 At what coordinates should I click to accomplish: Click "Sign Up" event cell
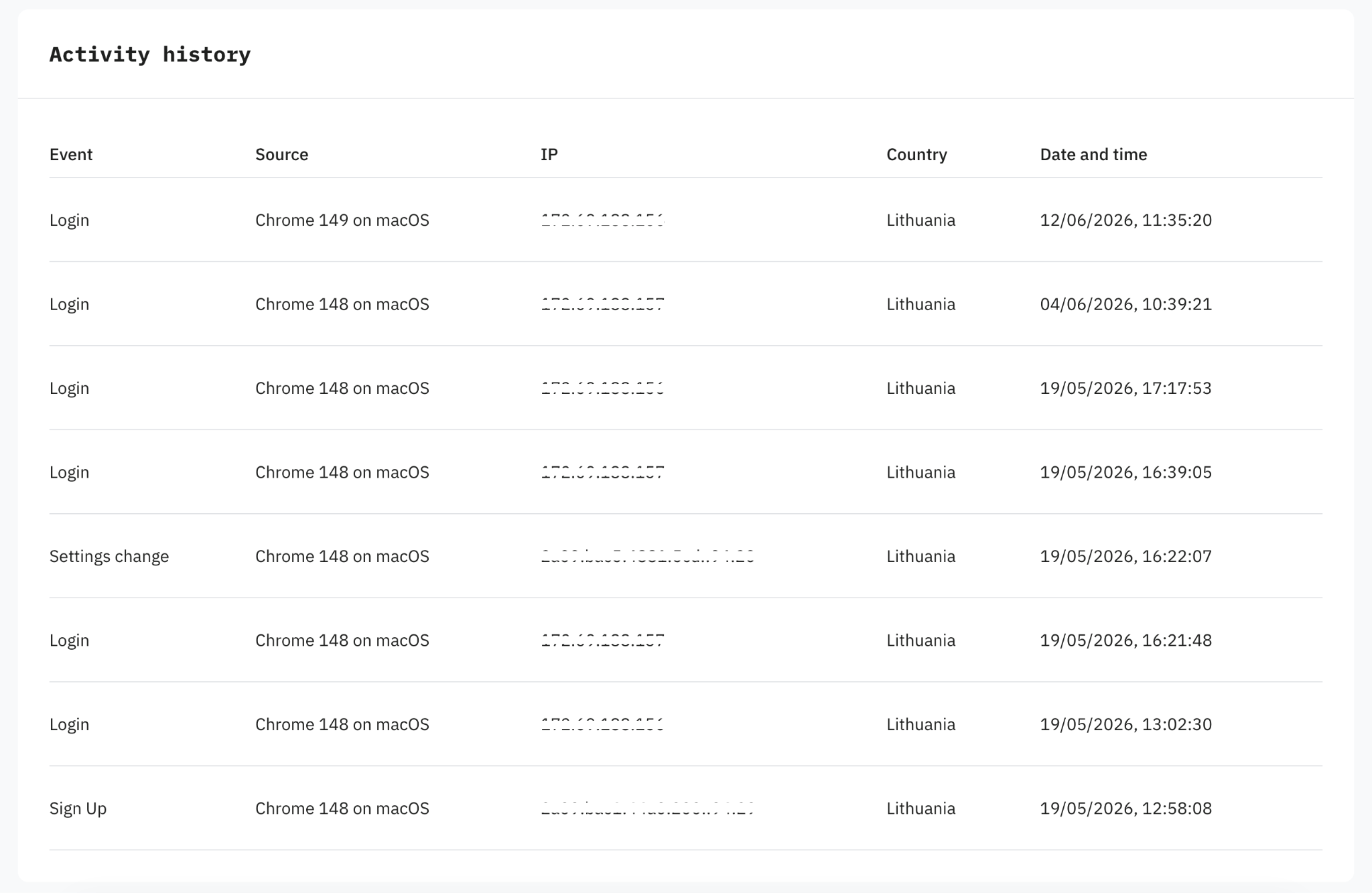pos(78,809)
